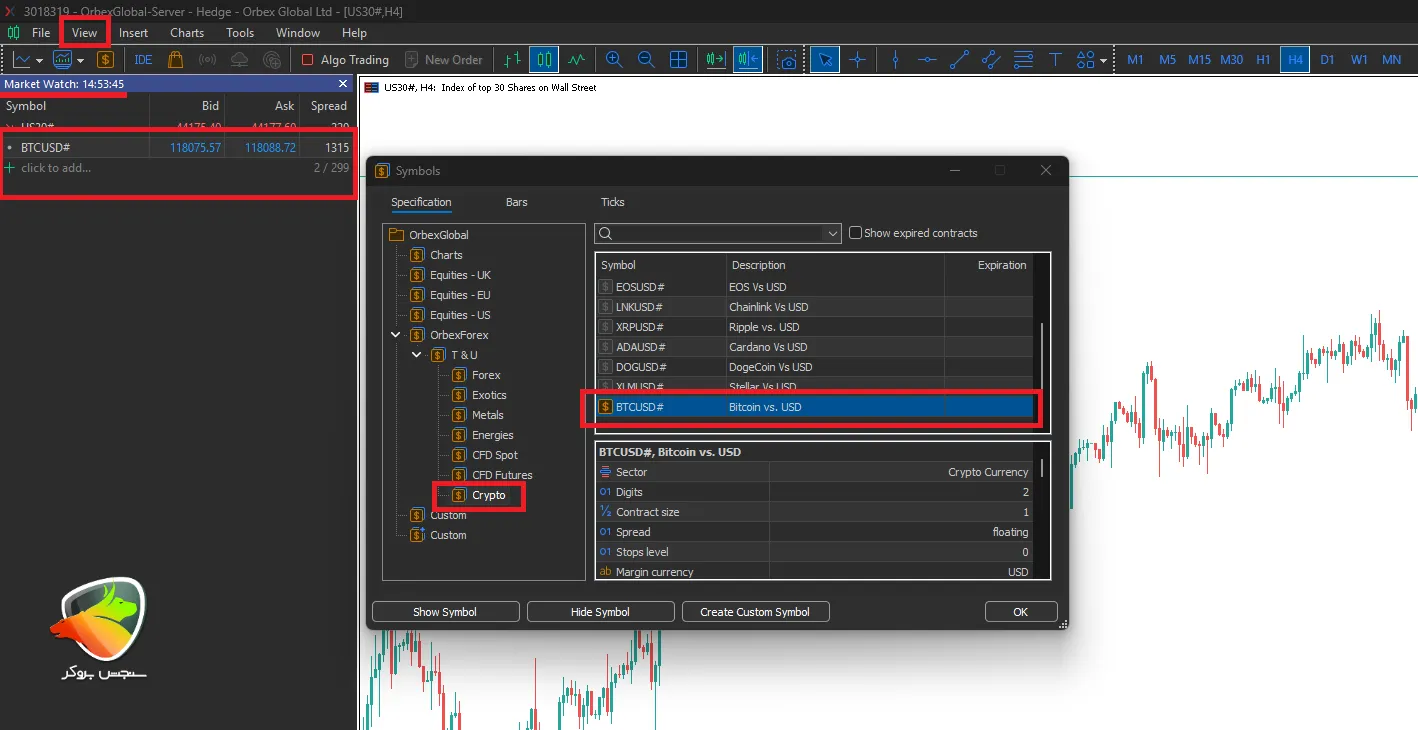Switch chart to candlesticks view

pyautogui.click(x=544, y=60)
